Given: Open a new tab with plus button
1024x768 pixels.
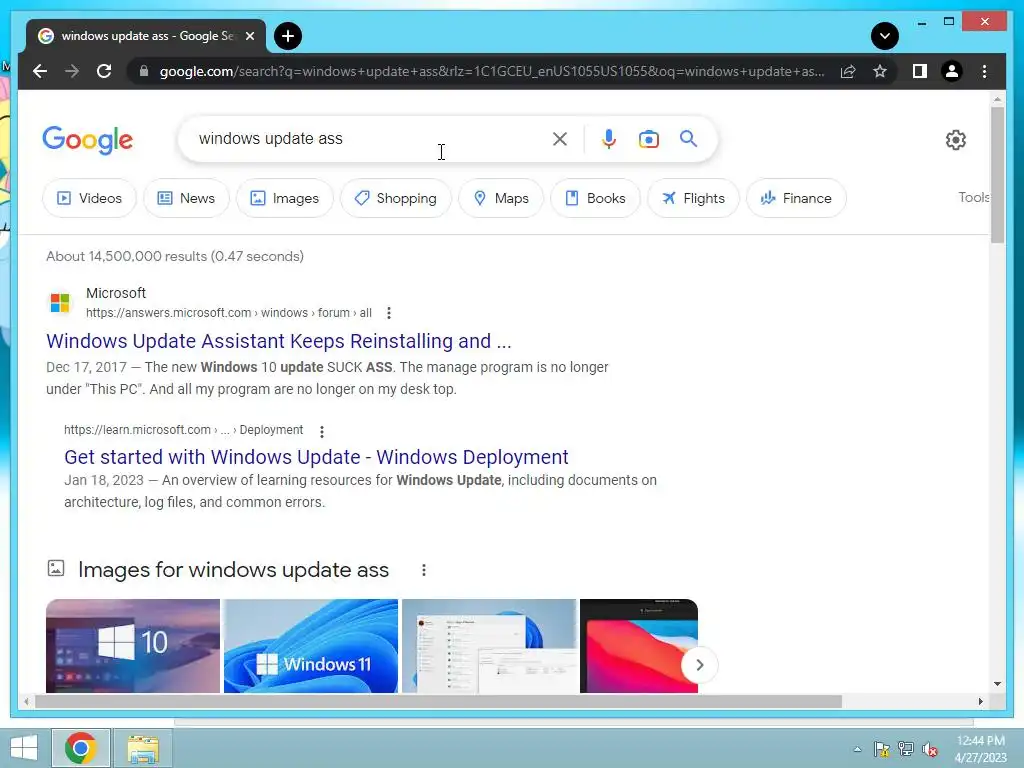Looking at the screenshot, I should (288, 36).
